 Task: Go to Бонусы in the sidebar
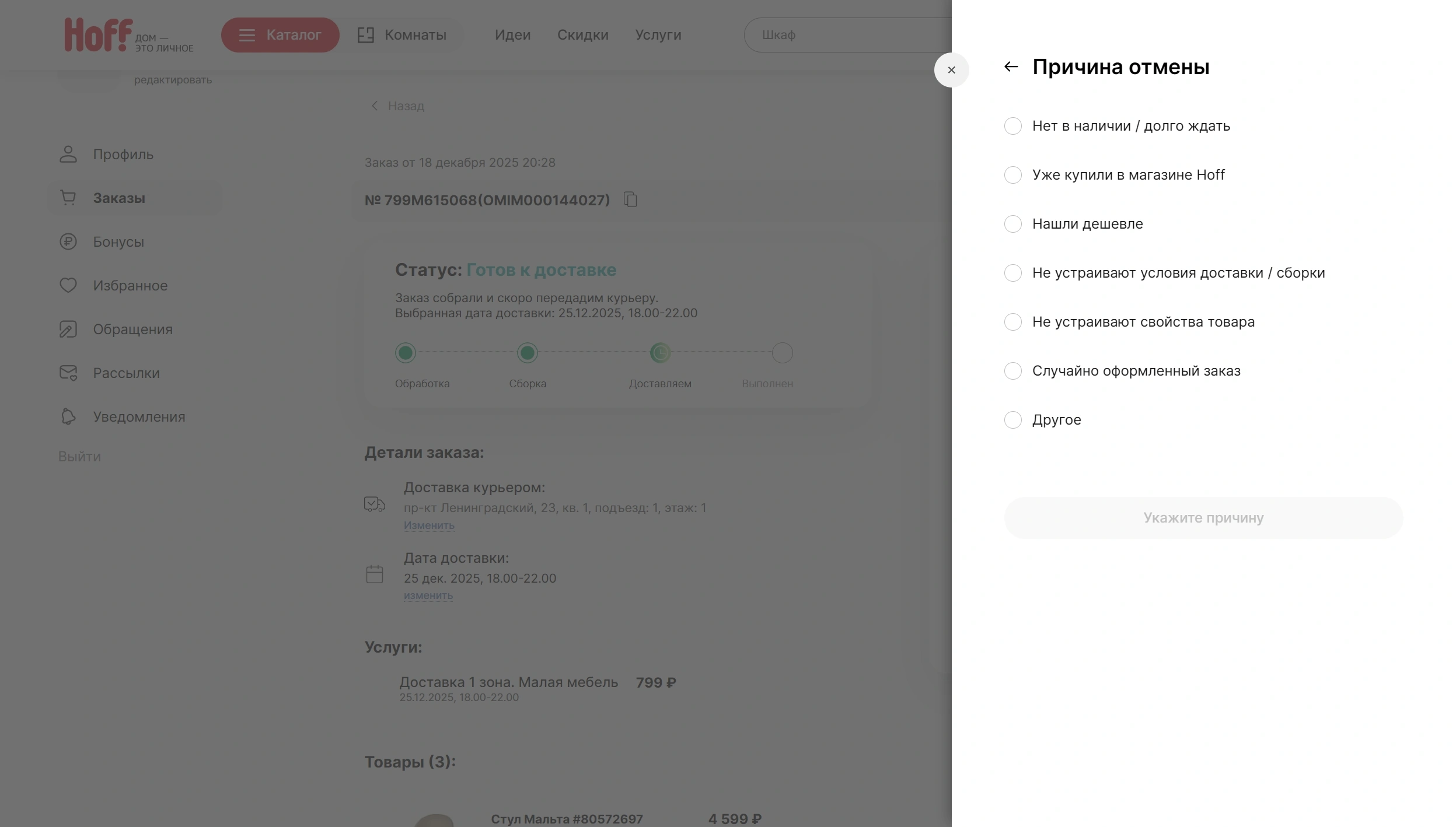118,241
